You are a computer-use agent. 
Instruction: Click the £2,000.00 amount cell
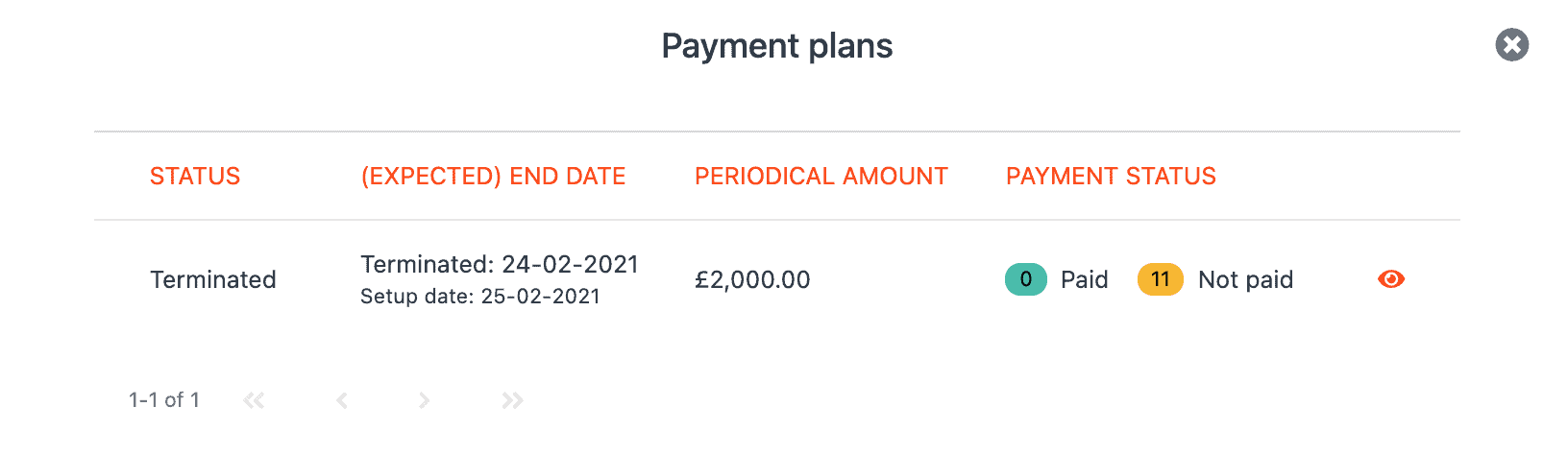pyautogui.click(x=752, y=279)
